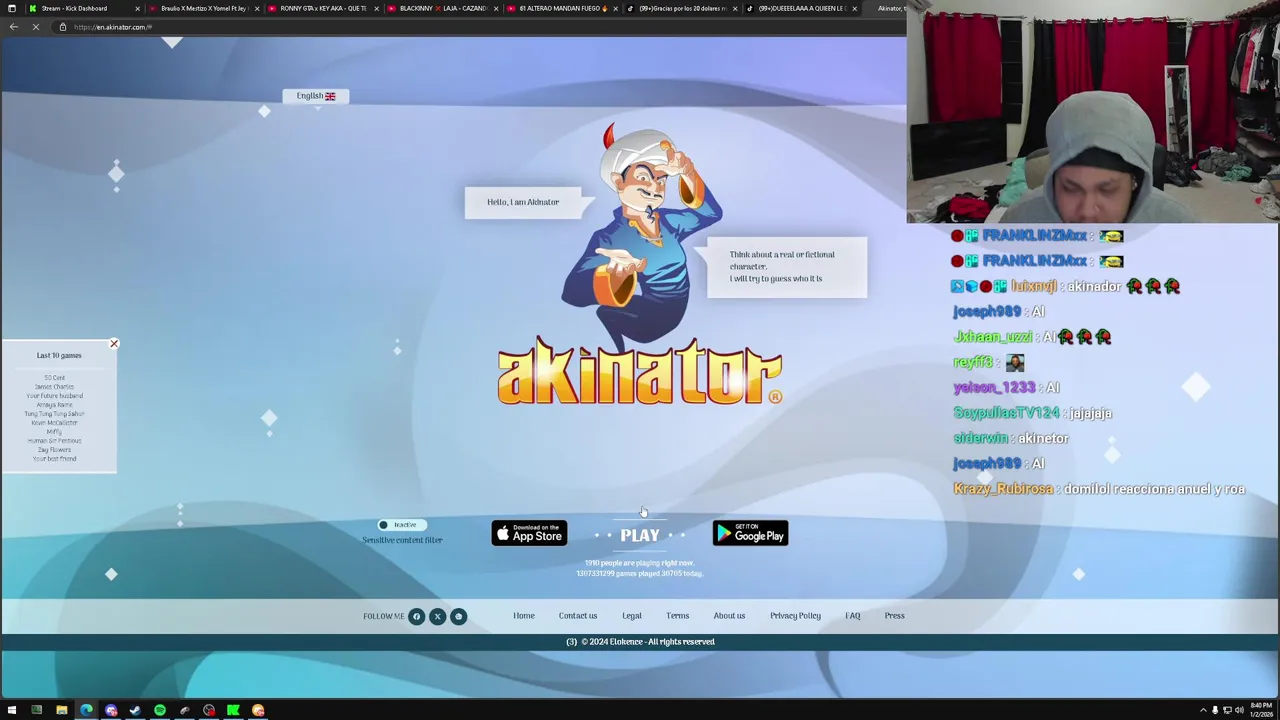The image size is (1280, 720).
Task: Open the FAQ footer link
Action: coord(853,616)
